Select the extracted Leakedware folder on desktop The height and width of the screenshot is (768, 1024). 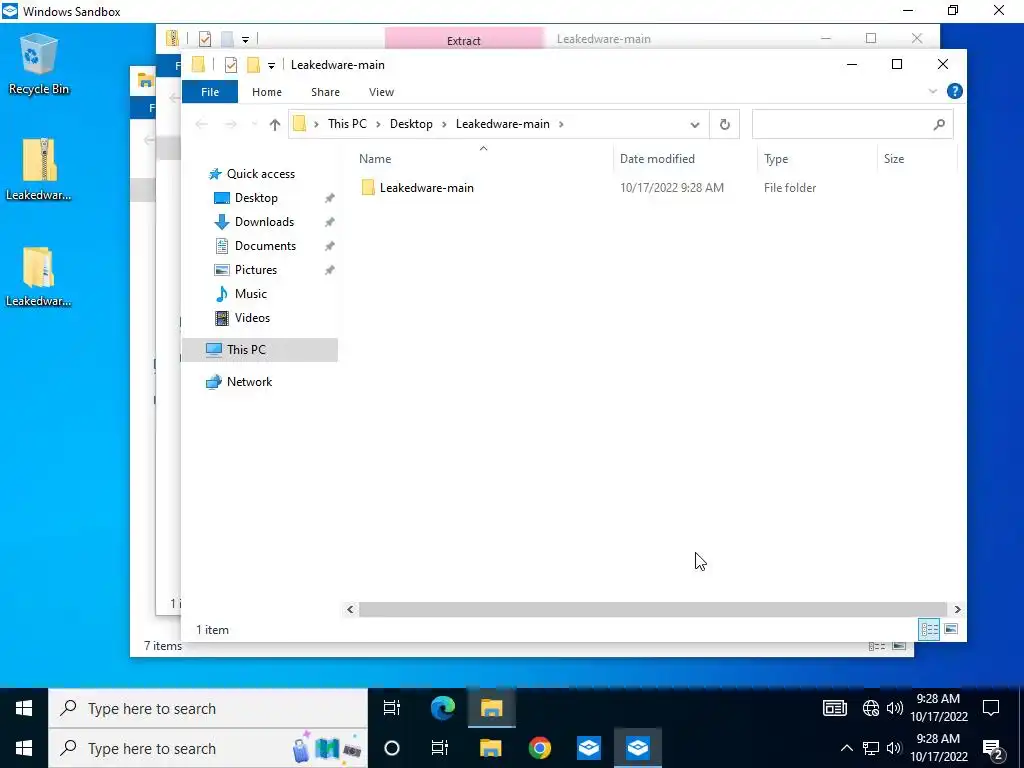coord(39,276)
